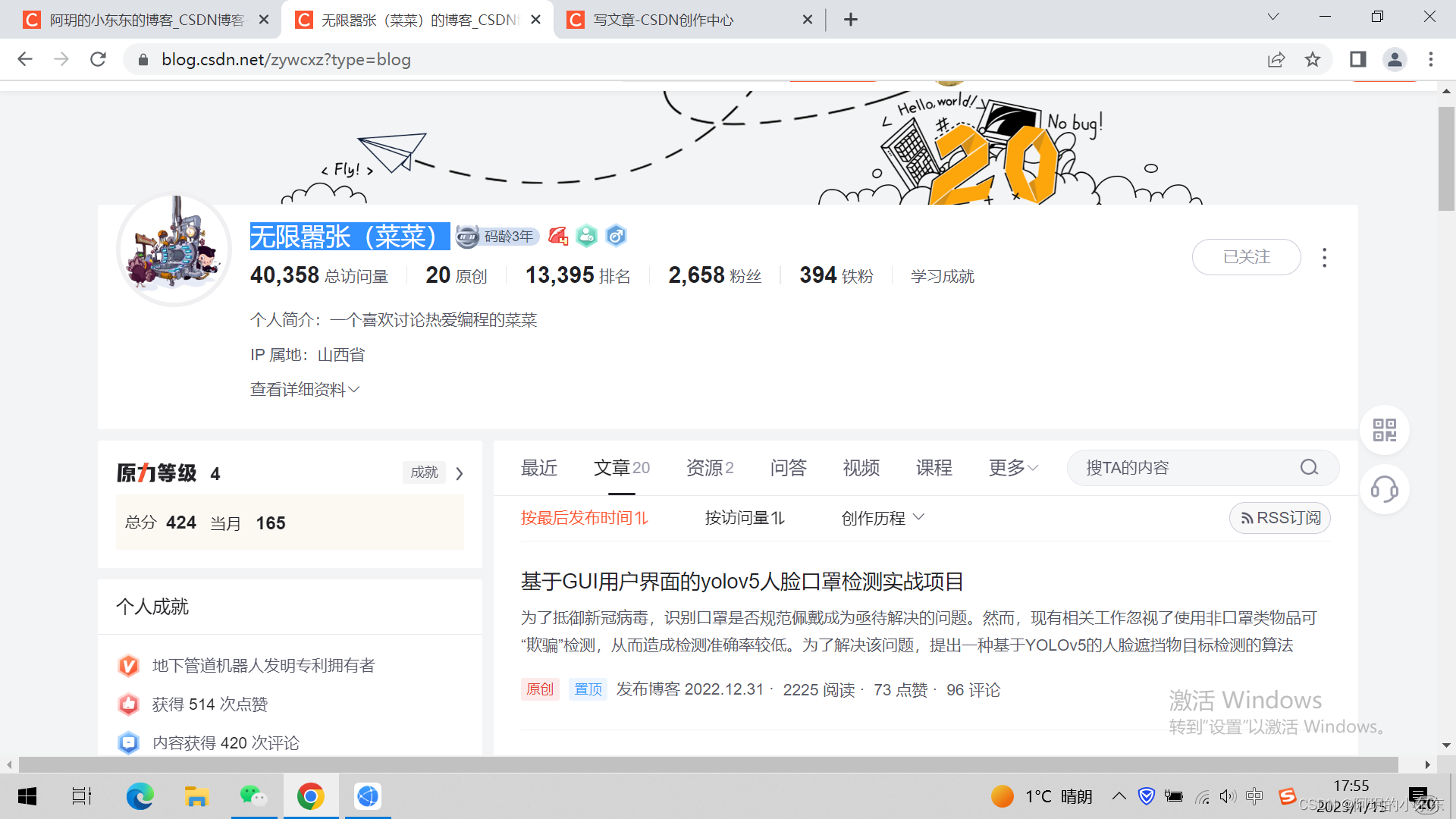Click the three-dot more options menu
1456x819 pixels.
[x=1325, y=258]
